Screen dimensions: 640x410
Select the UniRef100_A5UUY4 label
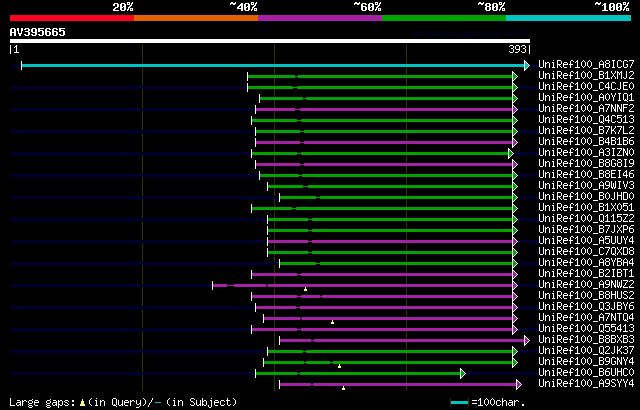point(586,240)
